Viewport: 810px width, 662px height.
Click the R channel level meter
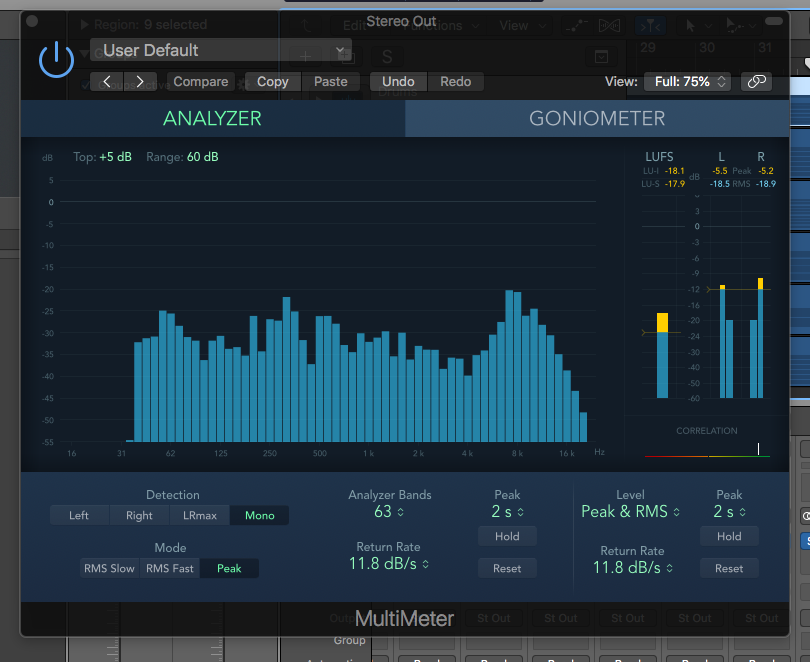756,338
